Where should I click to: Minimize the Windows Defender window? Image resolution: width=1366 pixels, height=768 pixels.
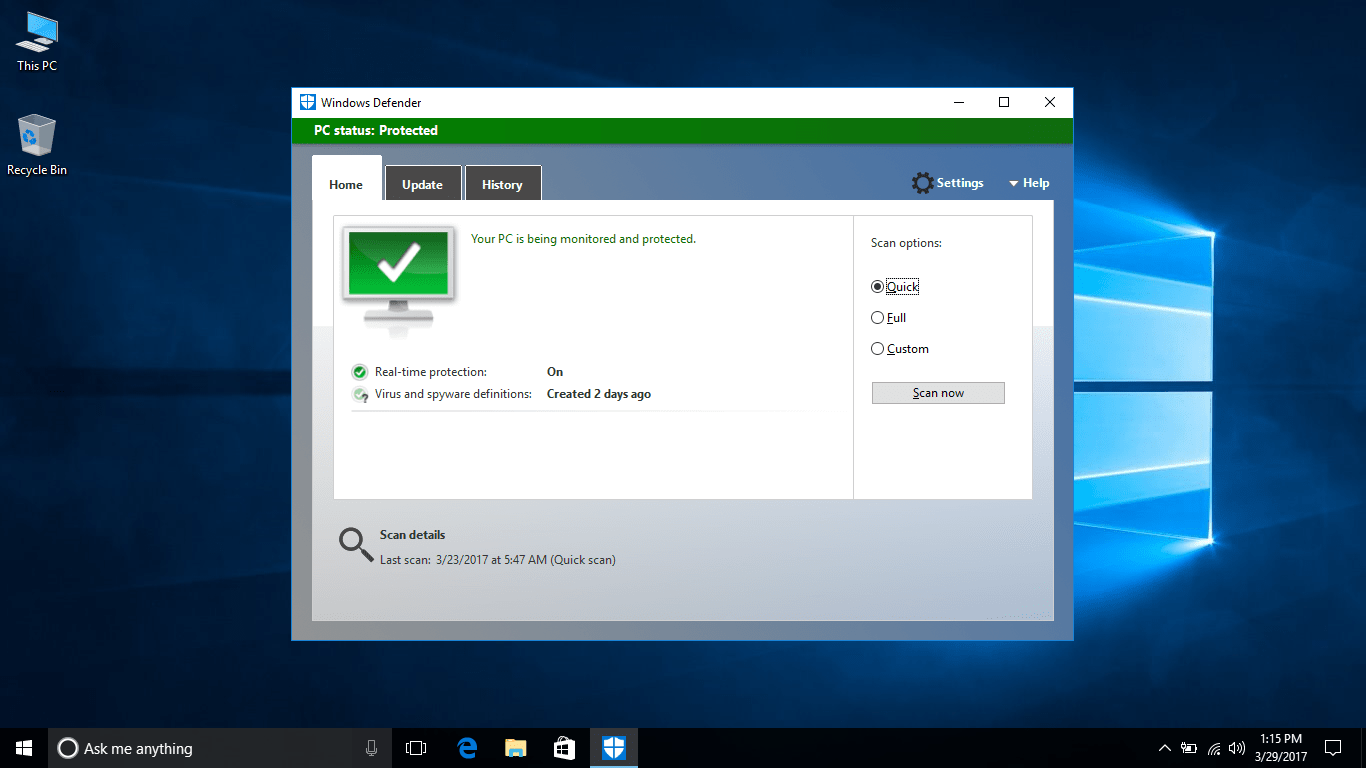[x=959, y=102]
